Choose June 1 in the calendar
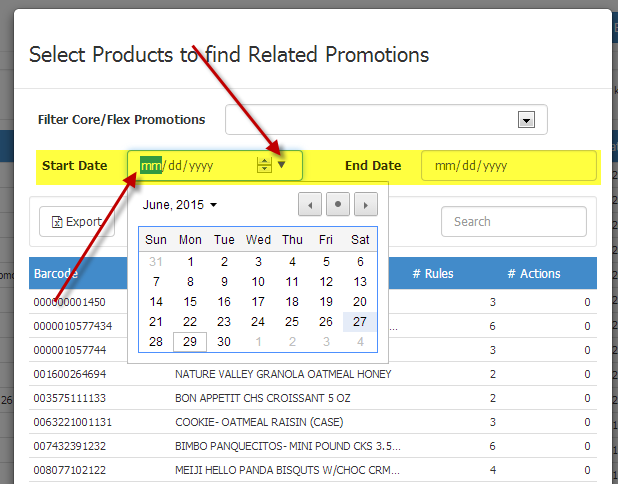Image resolution: width=618 pixels, height=484 pixels. point(190,262)
